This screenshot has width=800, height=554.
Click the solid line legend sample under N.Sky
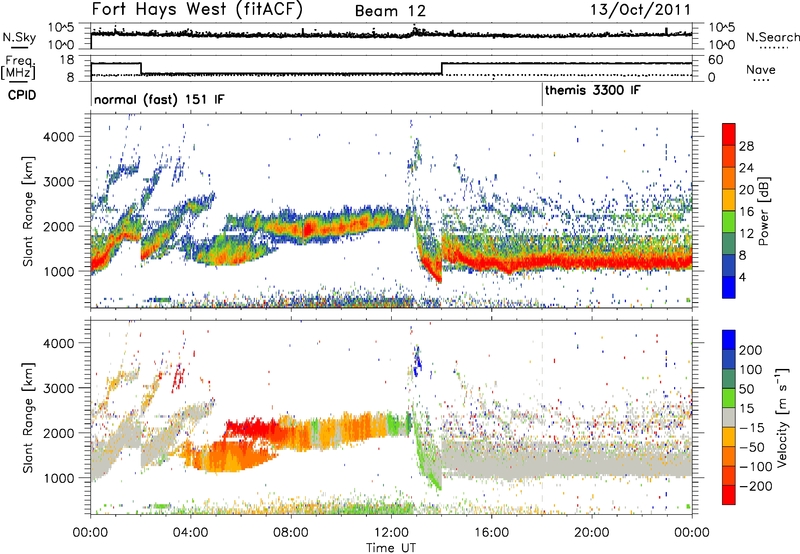coord(19,47)
